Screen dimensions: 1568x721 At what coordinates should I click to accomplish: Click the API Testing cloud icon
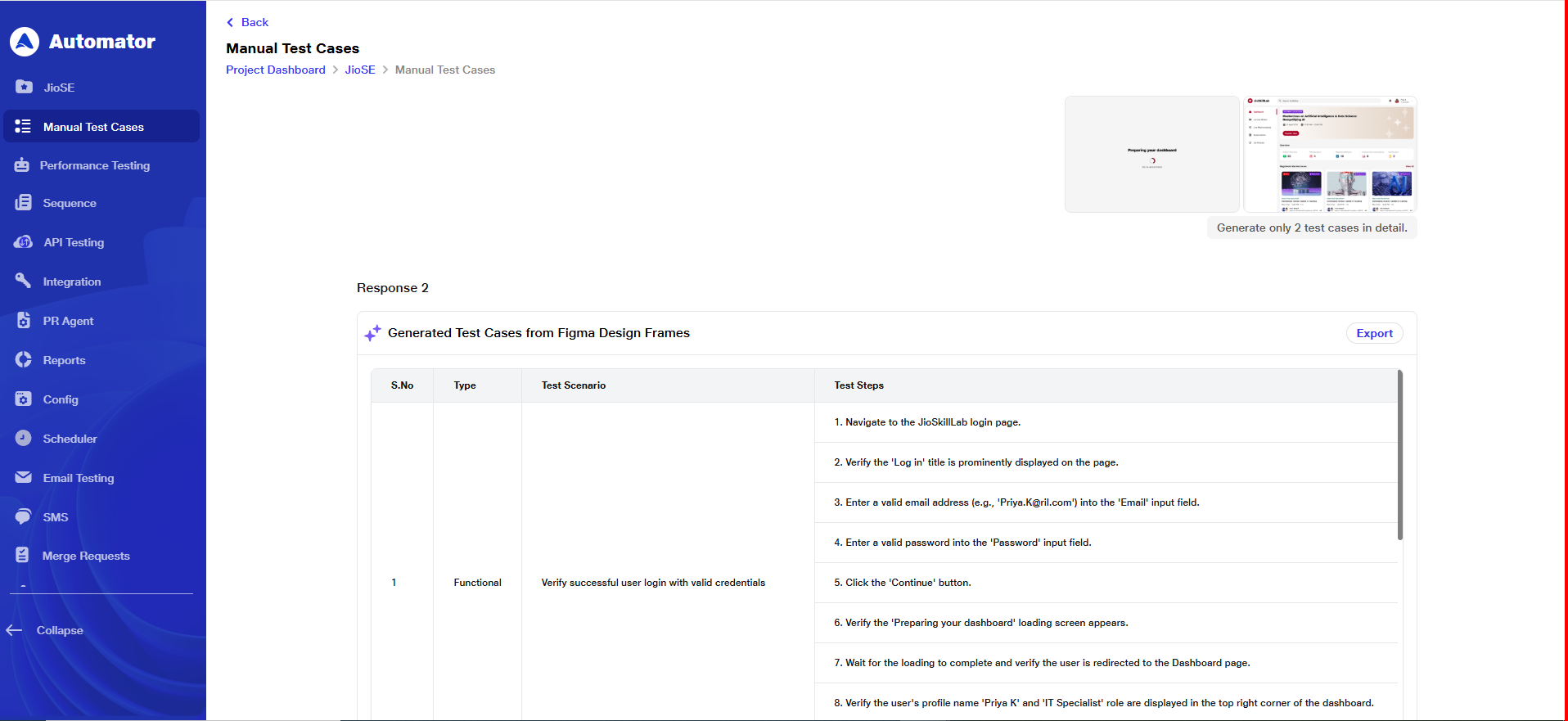pyautogui.click(x=24, y=242)
